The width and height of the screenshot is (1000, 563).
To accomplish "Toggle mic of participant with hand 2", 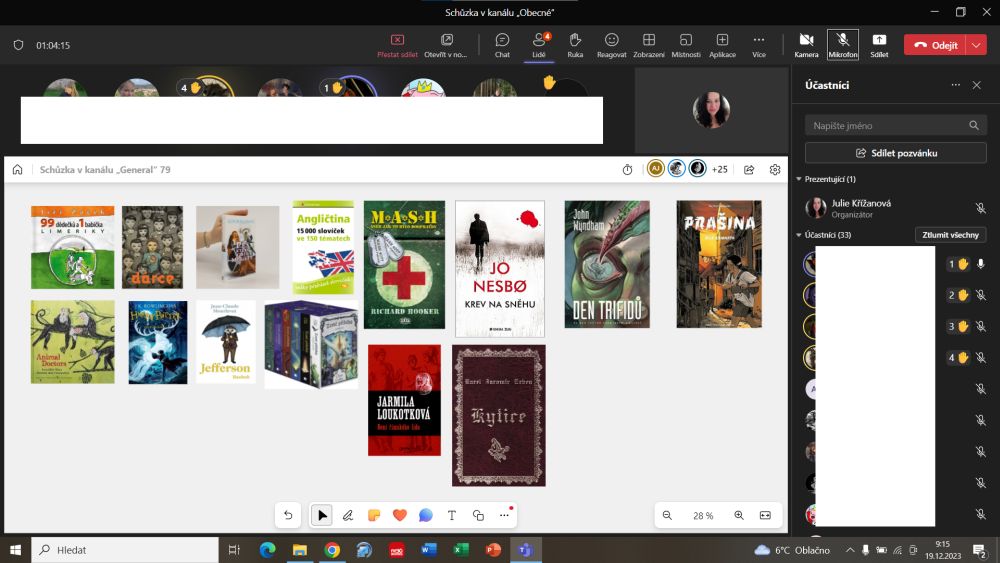I will pyautogui.click(x=980, y=295).
